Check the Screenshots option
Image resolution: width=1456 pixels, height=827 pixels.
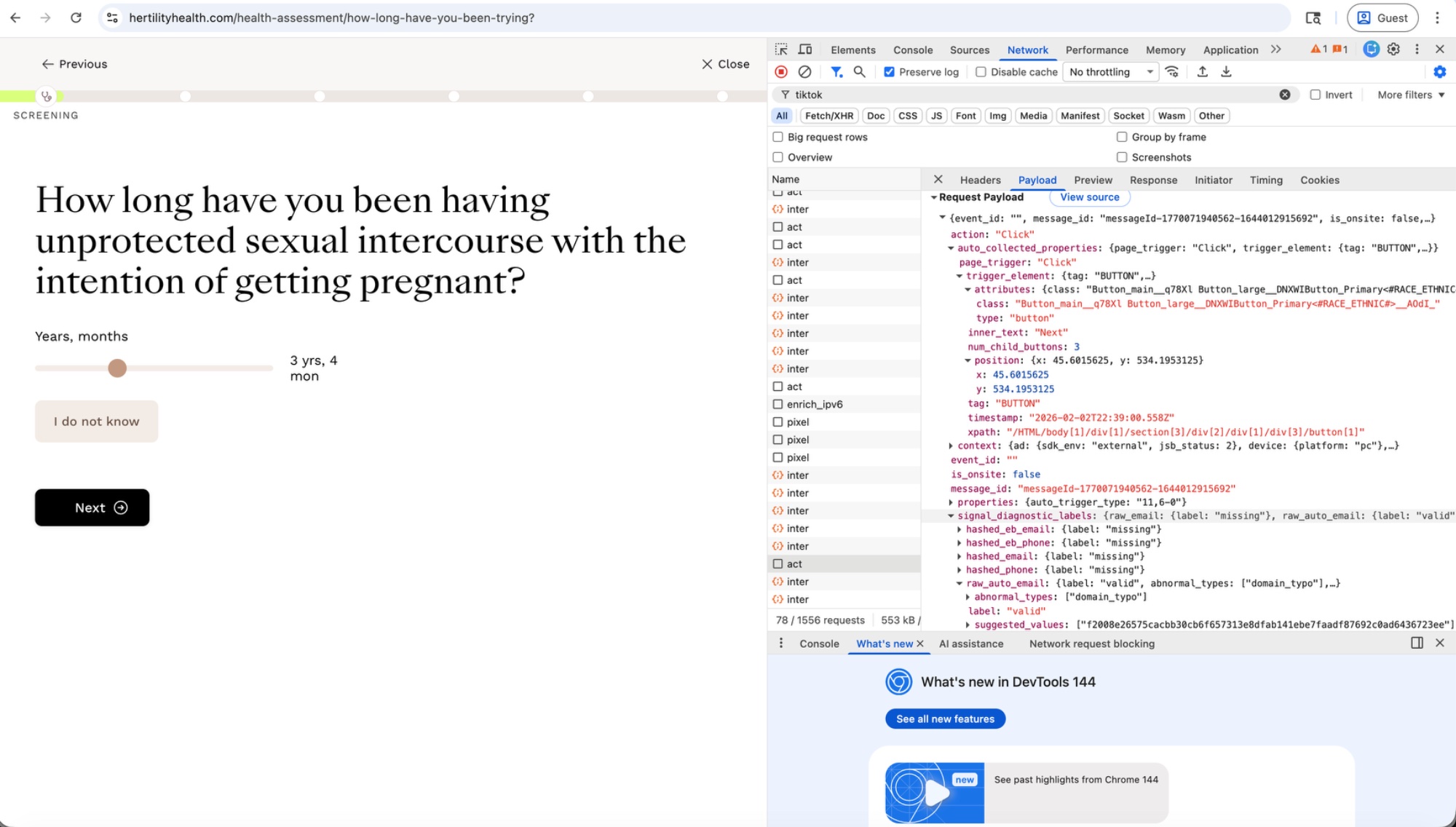coord(1122,157)
